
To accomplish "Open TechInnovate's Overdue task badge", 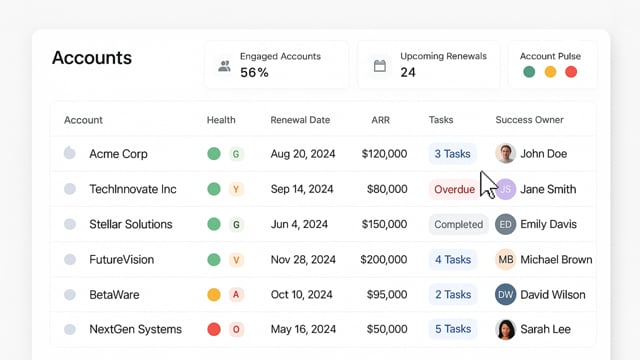I will pyautogui.click(x=454, y=189).
